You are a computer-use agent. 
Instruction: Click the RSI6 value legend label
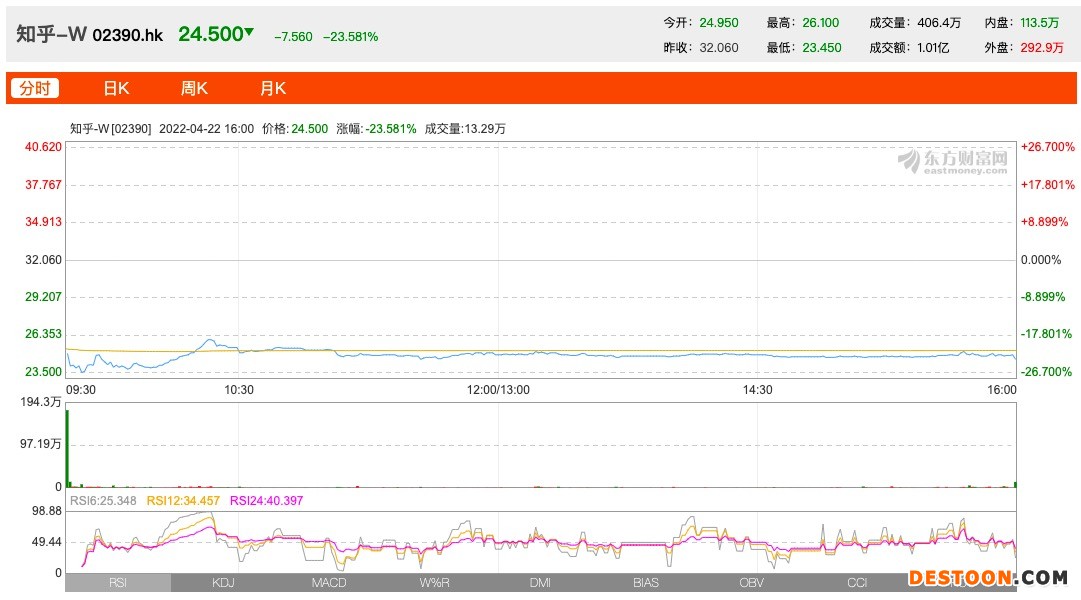pos(103,501)
